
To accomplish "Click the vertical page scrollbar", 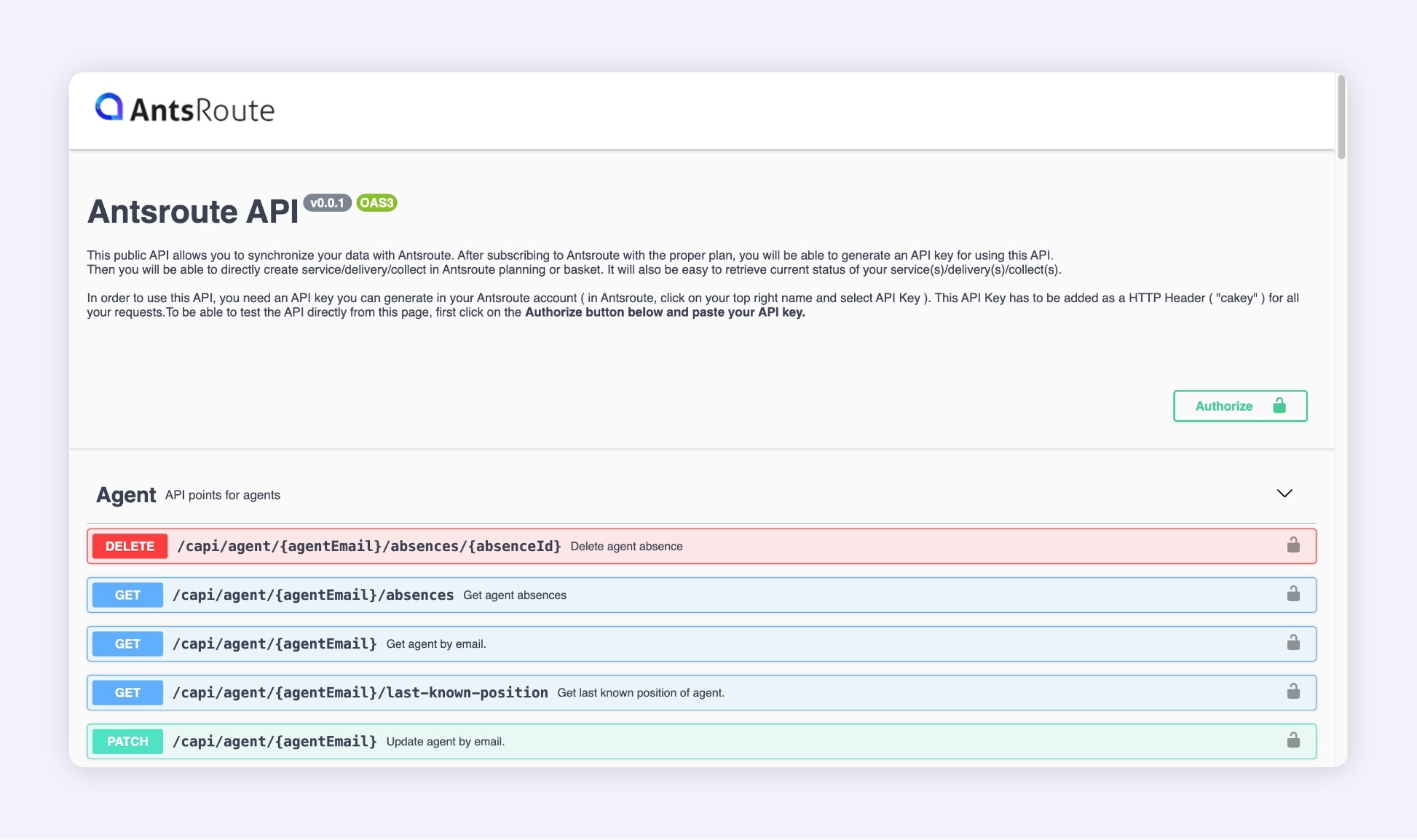I will coord(1341,116).
